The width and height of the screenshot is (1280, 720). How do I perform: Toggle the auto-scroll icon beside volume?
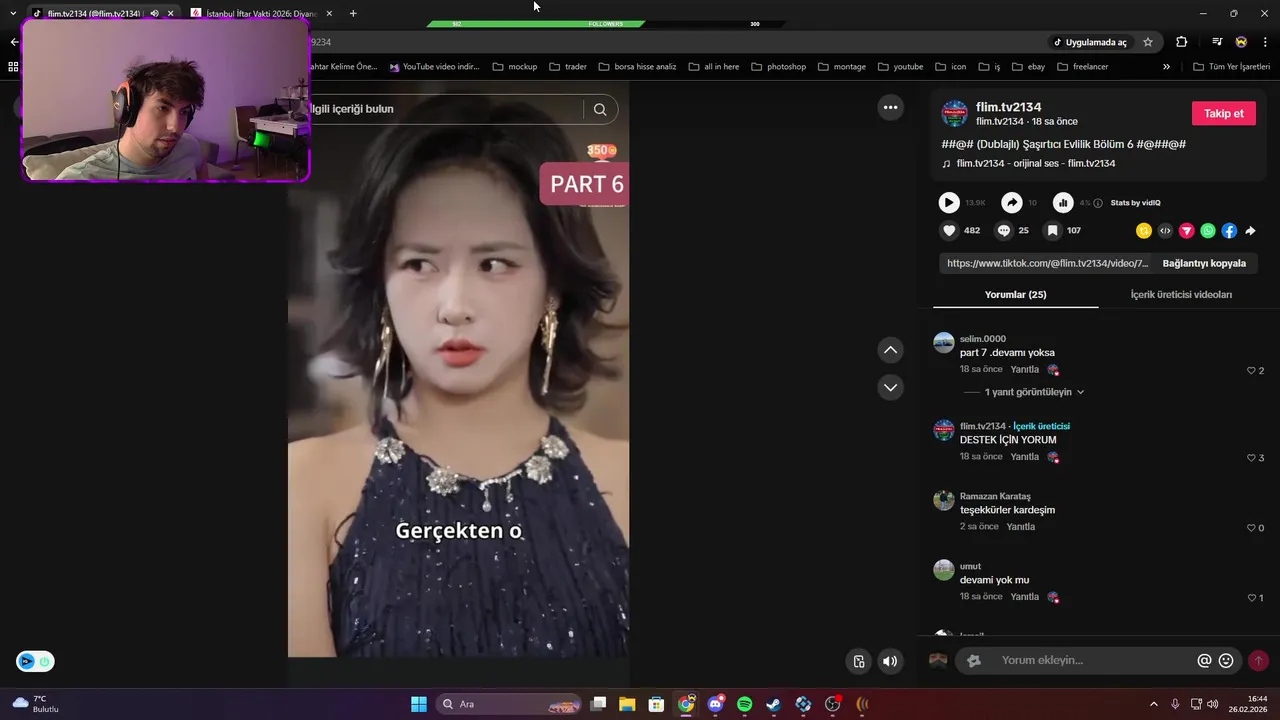click(858, 661)
